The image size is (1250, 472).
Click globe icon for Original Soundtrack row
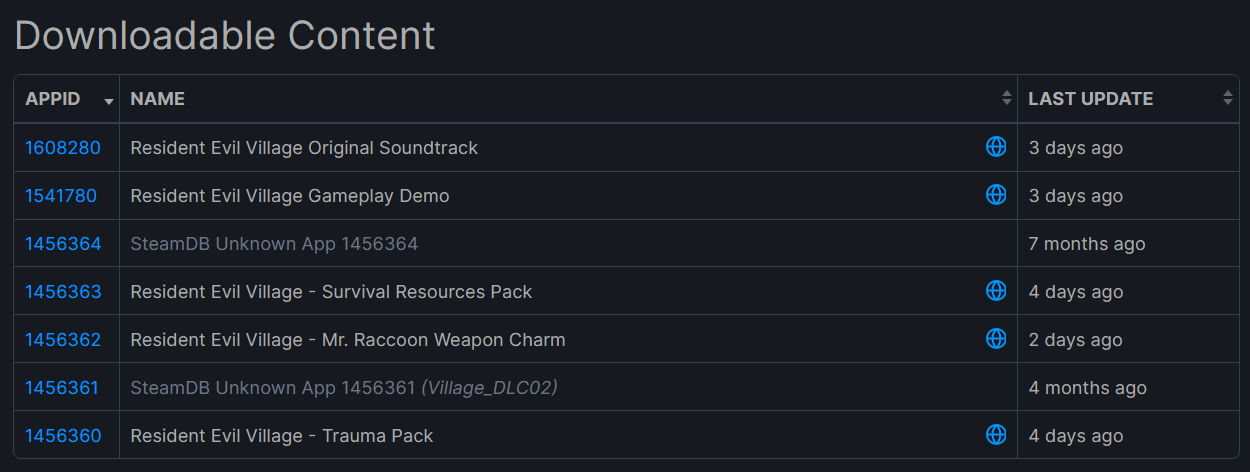point(996,147)
